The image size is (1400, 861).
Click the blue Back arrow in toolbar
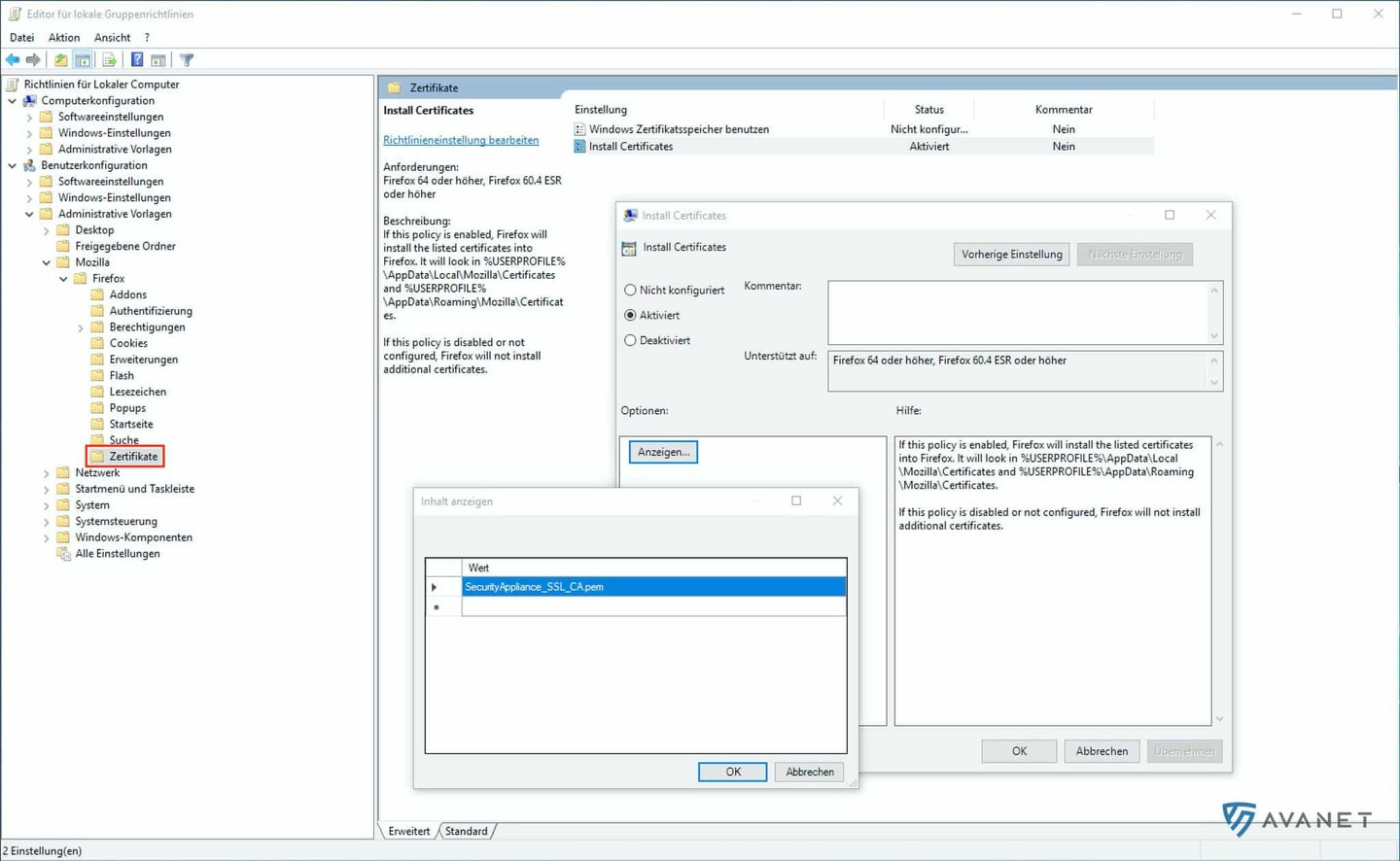[13, 60]
